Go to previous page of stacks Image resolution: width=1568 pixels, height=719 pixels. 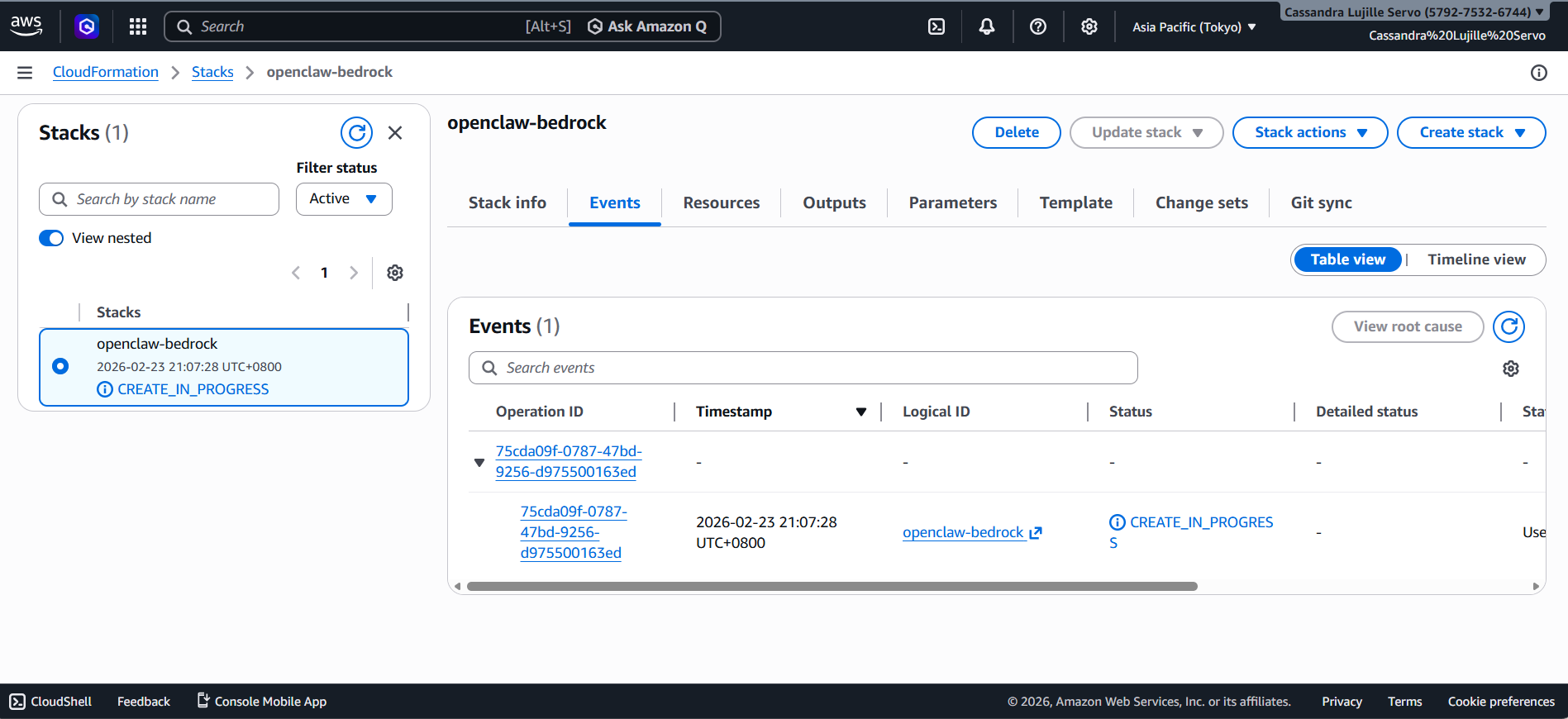(296, 273)
